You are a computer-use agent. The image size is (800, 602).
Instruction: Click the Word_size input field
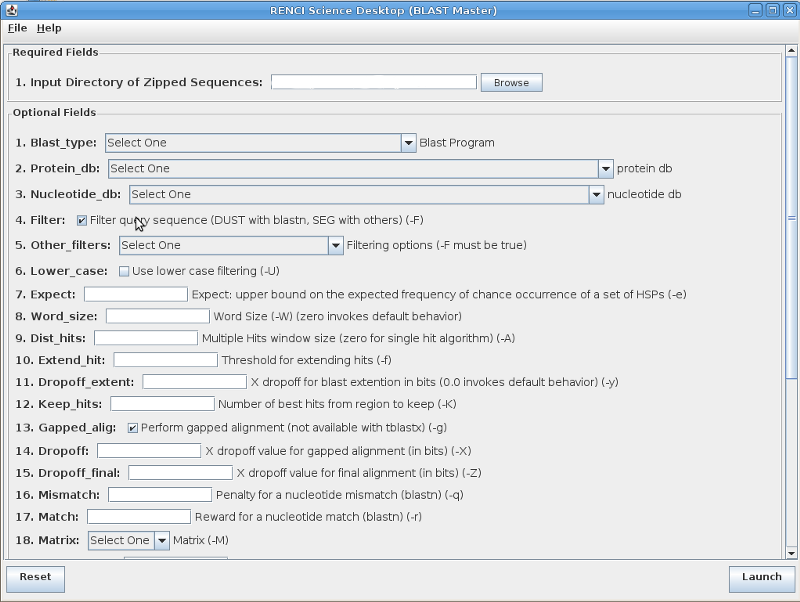157,316
